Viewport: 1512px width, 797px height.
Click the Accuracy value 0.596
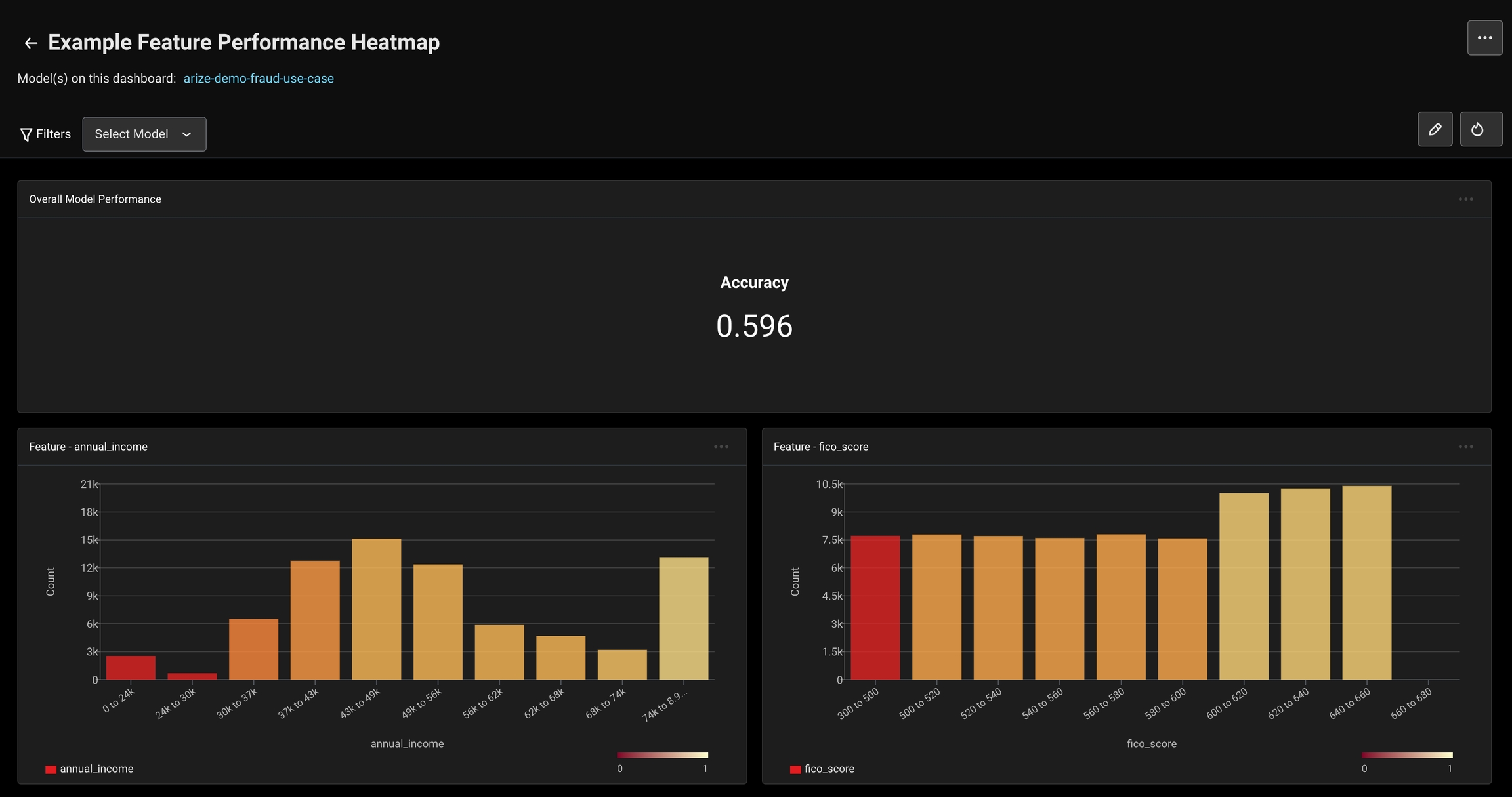(x=754, y=326)
